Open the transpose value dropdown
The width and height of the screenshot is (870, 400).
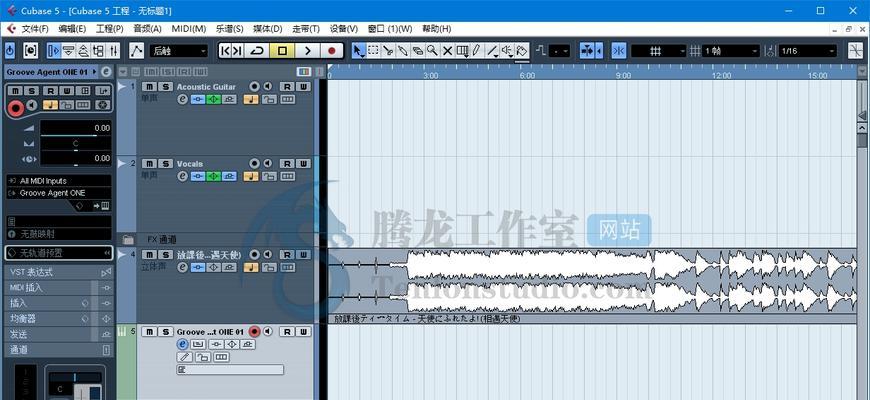click(x=559, y=51)
